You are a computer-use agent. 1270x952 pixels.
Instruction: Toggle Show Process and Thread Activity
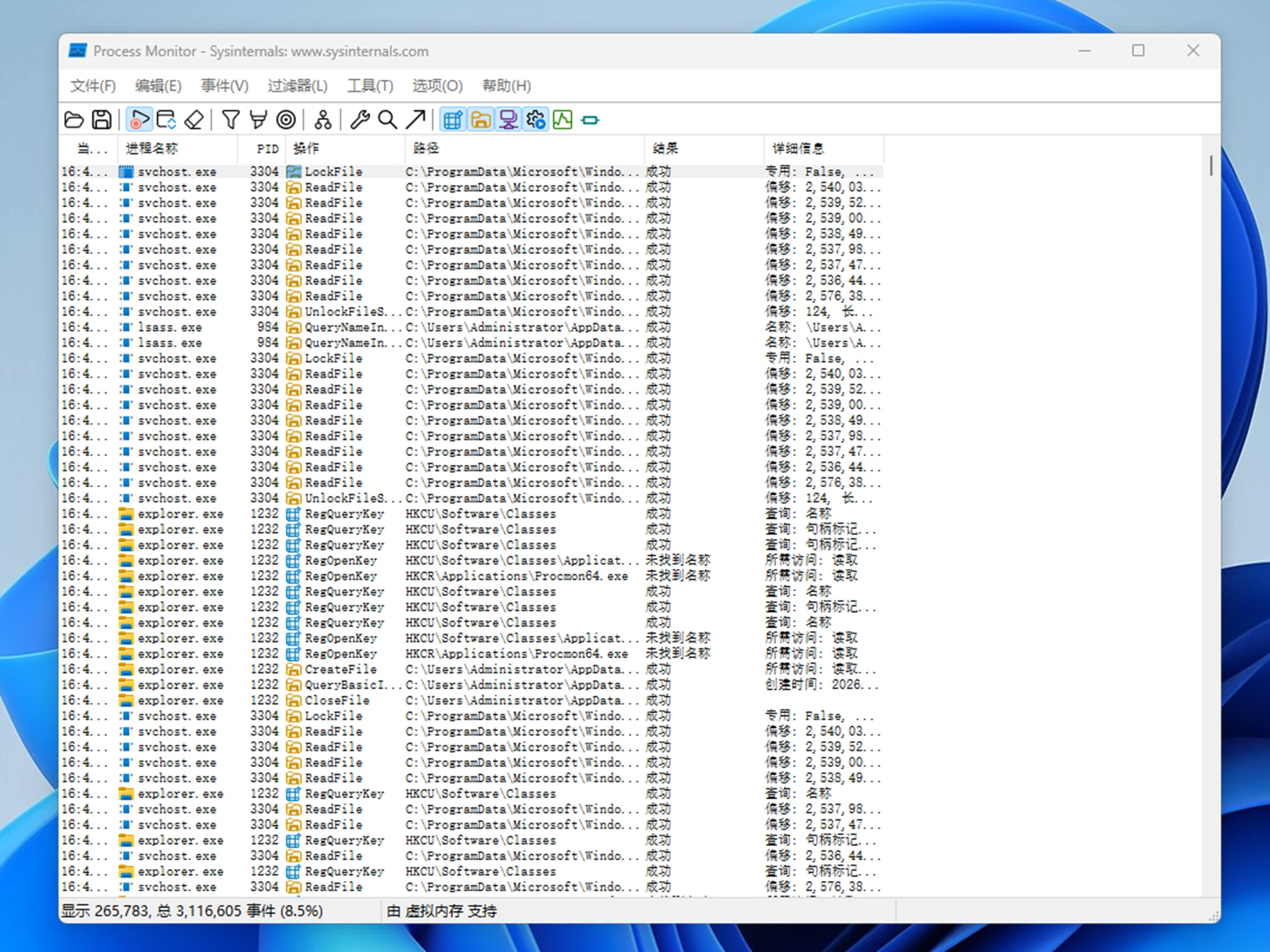point(535,120)
